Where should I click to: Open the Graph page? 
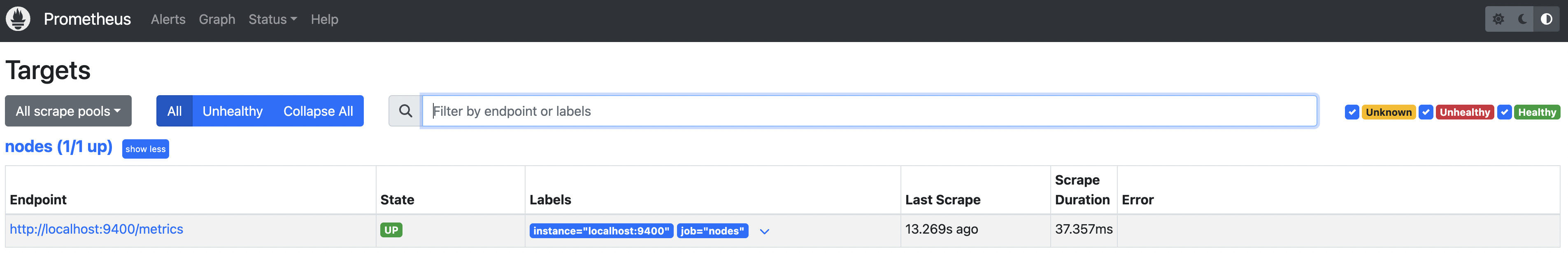[x=217, y=19]
